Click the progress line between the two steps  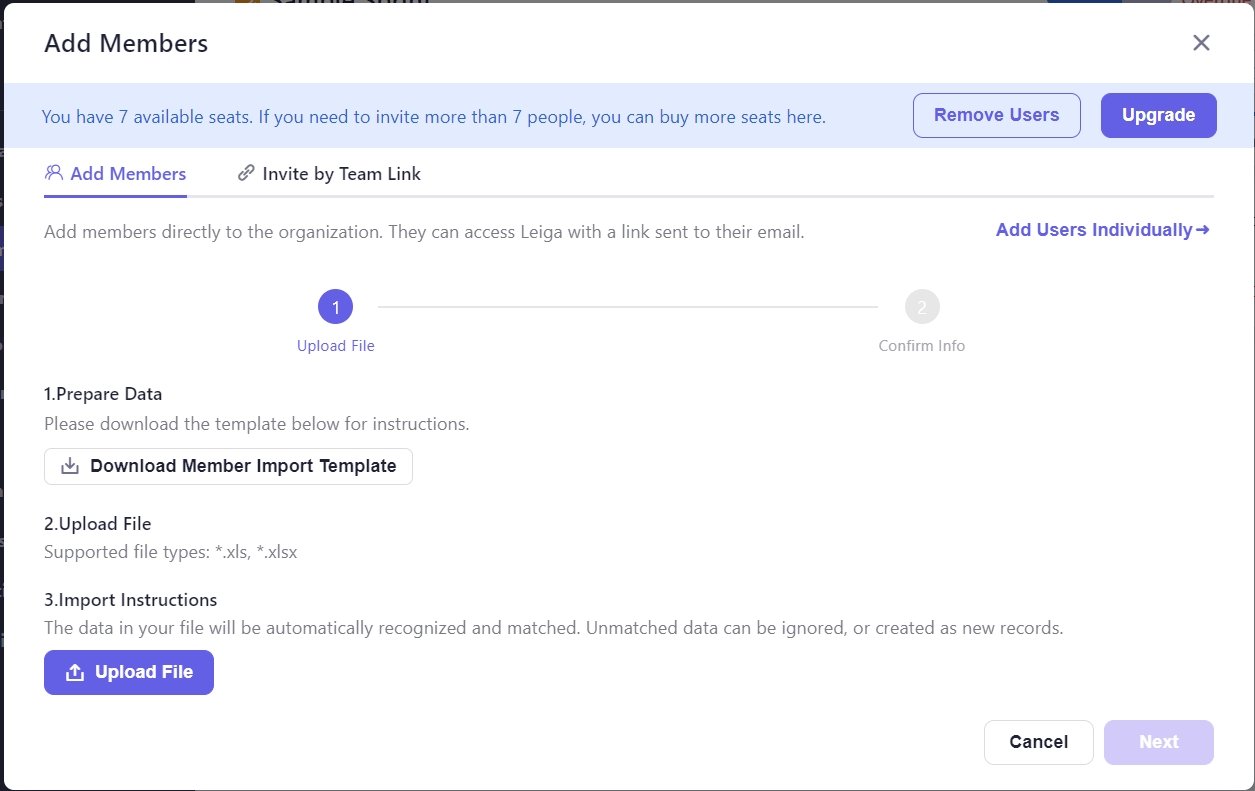[627, 307]
